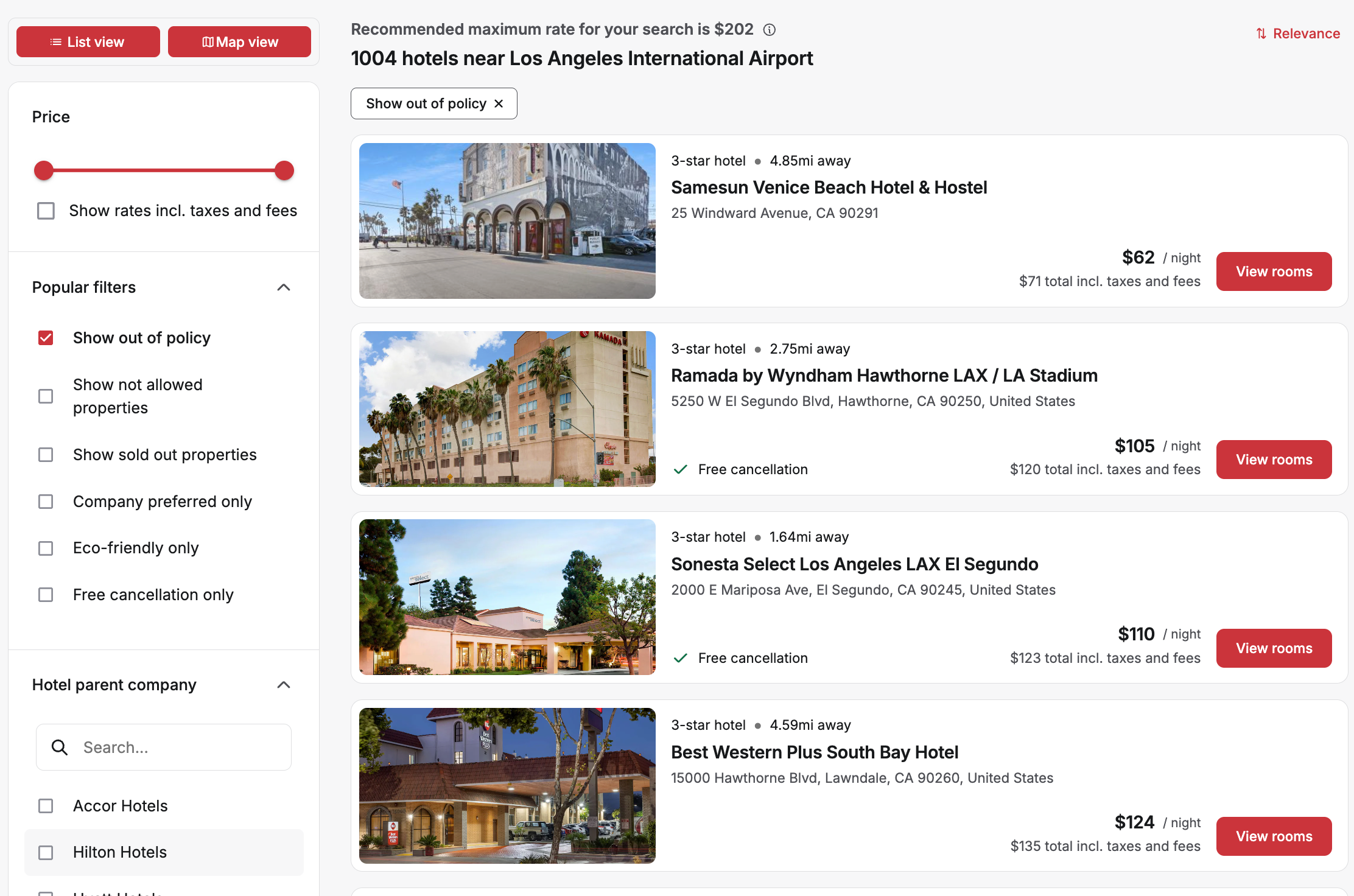
Task: Collapse the Popular filters section
Action: click(284, 287)
